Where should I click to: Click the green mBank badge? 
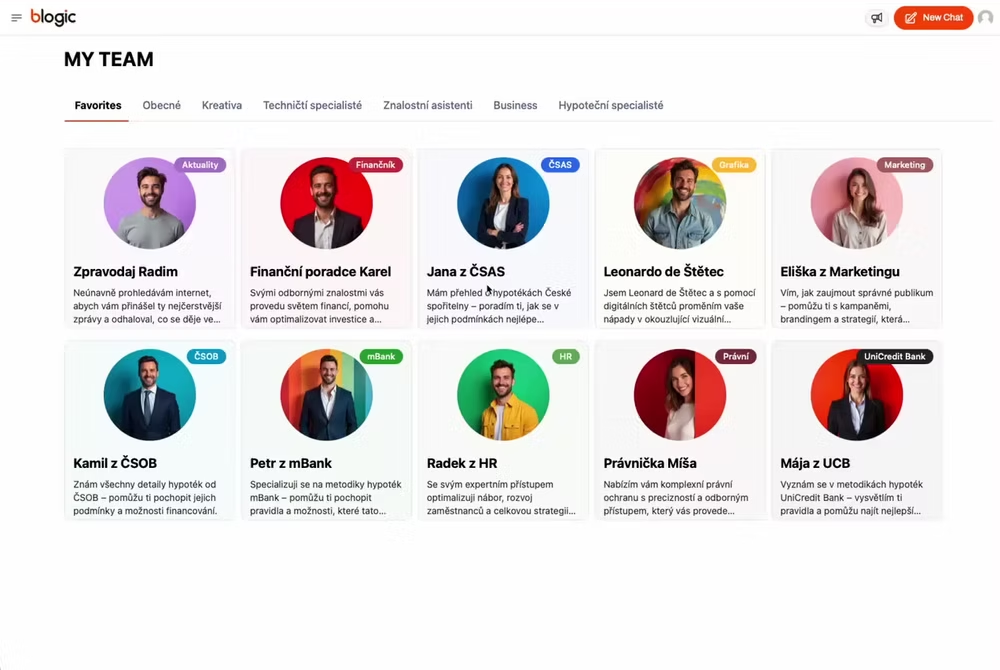click(381, 356)
